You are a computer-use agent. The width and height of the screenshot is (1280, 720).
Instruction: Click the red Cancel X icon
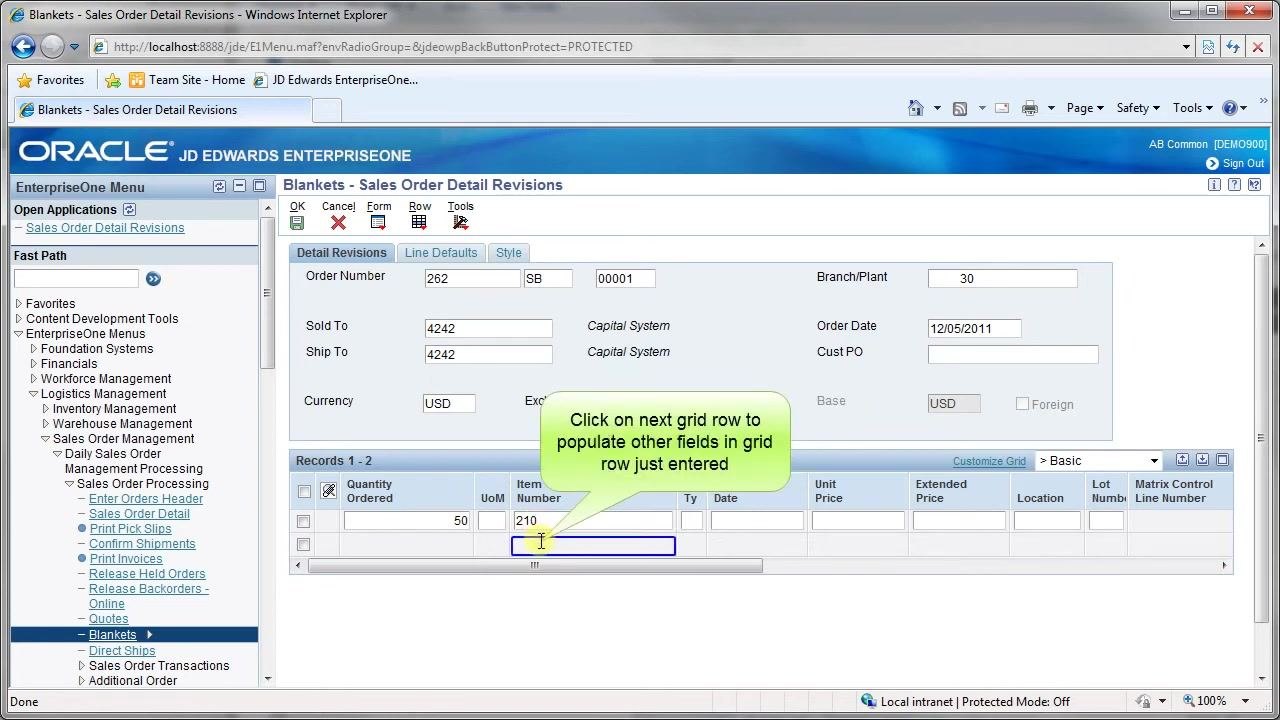point(338,222)
